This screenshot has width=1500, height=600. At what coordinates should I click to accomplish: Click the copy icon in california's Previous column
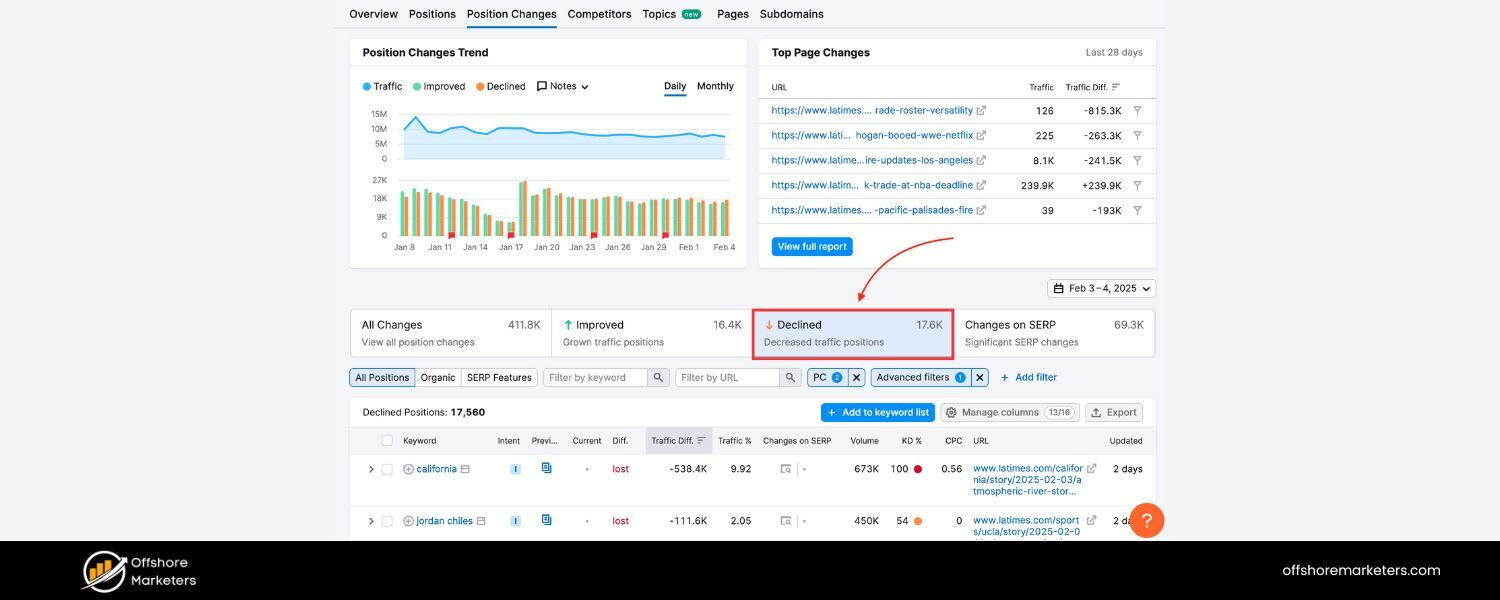pos(546,467)
